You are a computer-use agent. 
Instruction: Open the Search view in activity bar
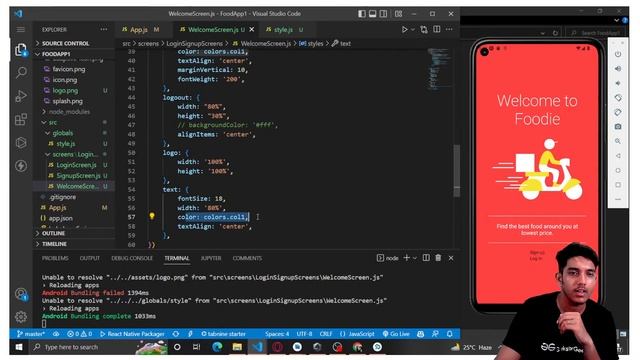tap(21, 73)
